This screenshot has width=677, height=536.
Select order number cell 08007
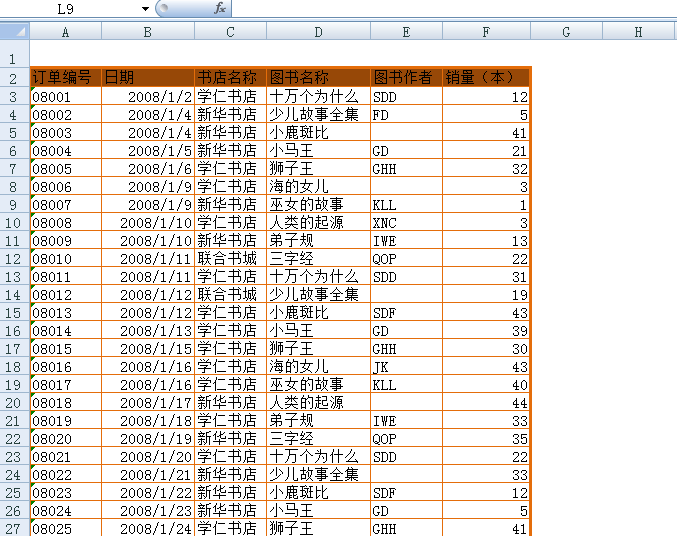coord(66,204)
